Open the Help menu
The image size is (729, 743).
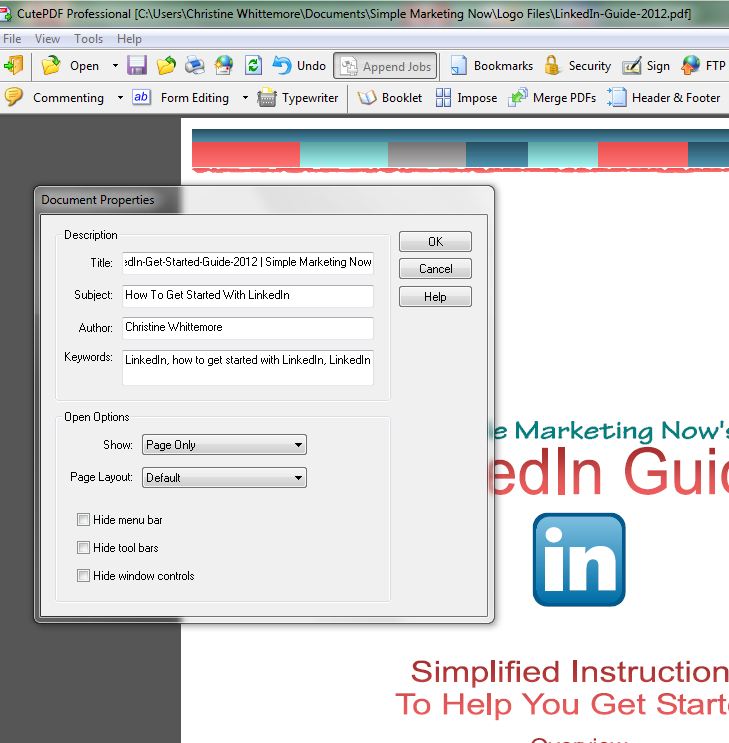coord(129,39)
